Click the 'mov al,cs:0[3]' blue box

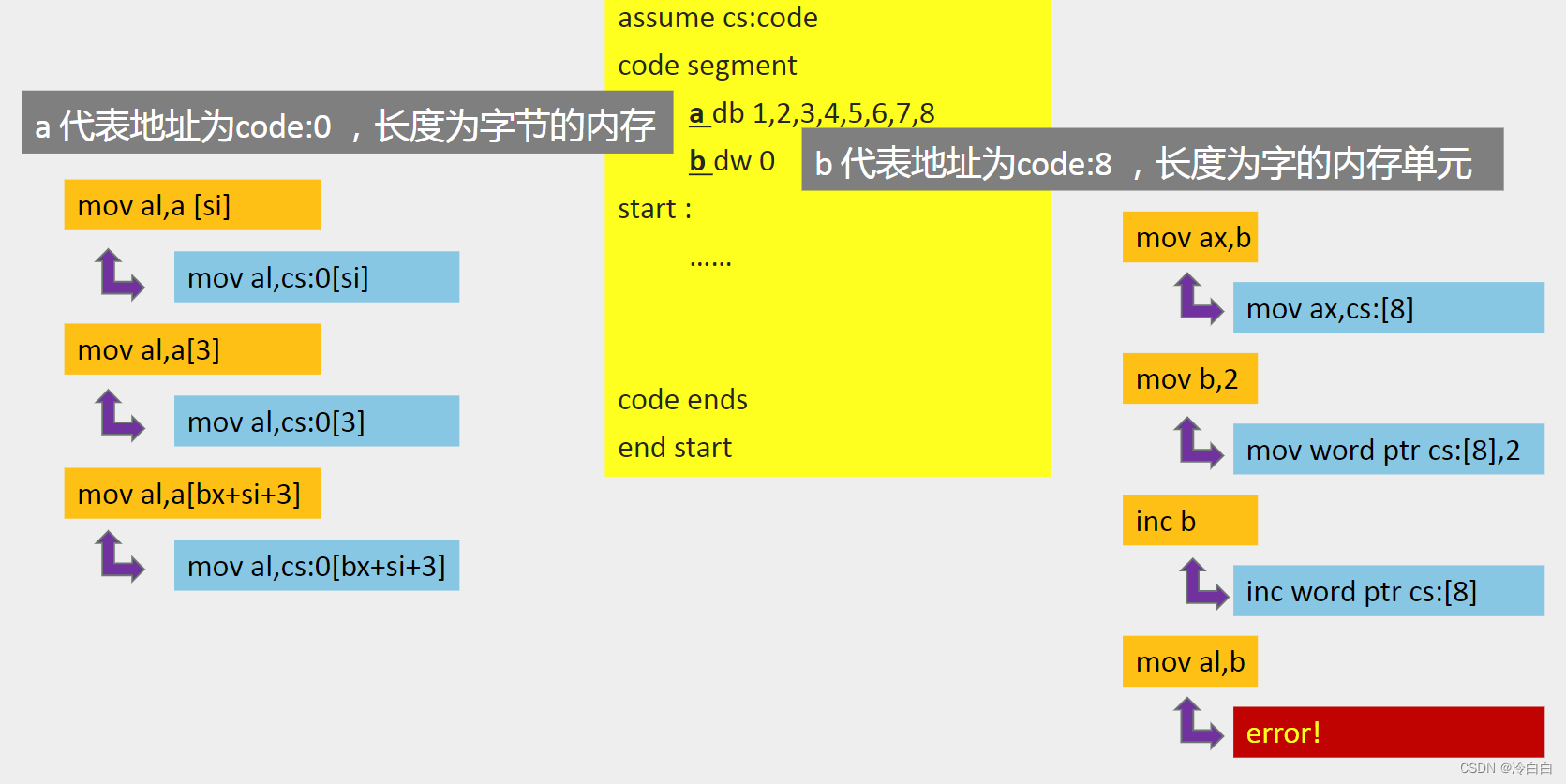(x=317, y=422)
